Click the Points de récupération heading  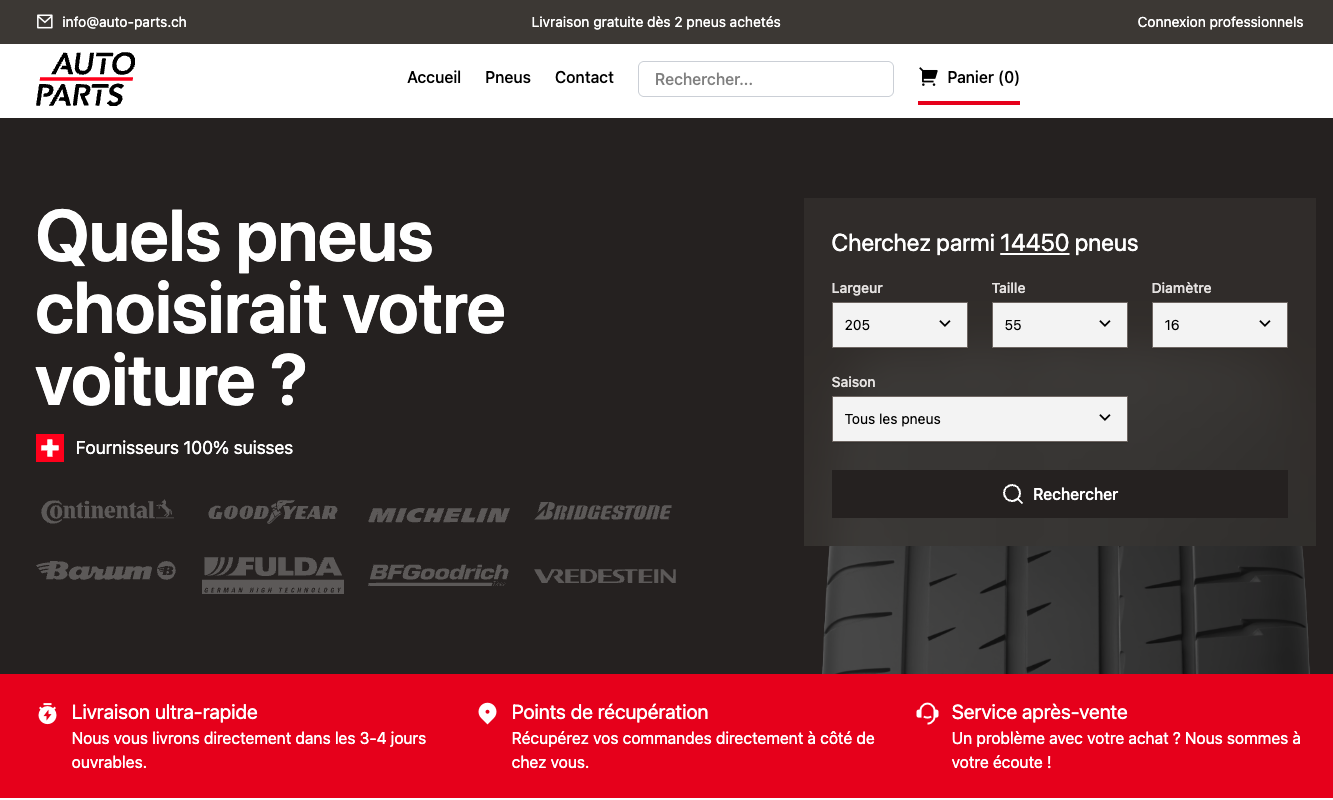click(x=610, y=712)
